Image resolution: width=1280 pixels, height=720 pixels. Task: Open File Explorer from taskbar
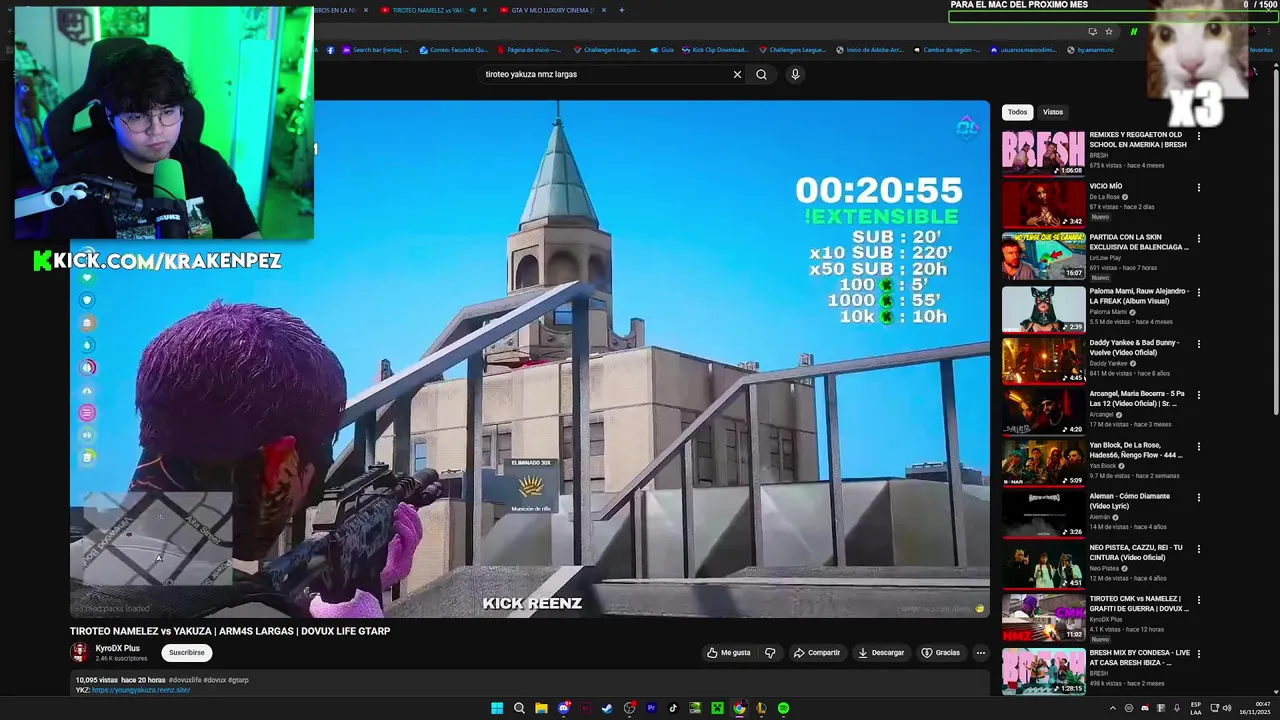(x=541, y=708)
